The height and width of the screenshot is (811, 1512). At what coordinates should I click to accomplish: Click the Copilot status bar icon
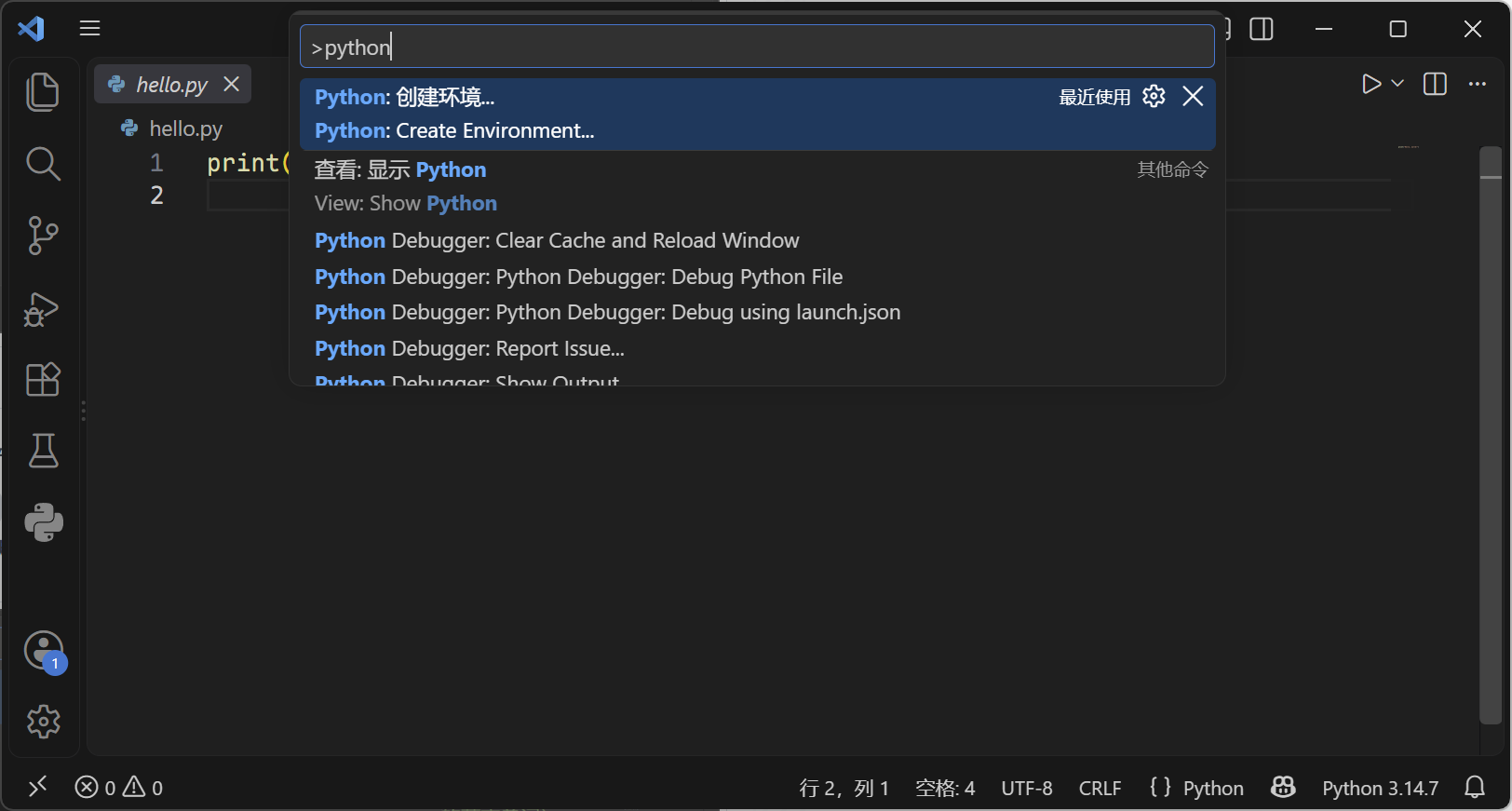pos(1283,788)
